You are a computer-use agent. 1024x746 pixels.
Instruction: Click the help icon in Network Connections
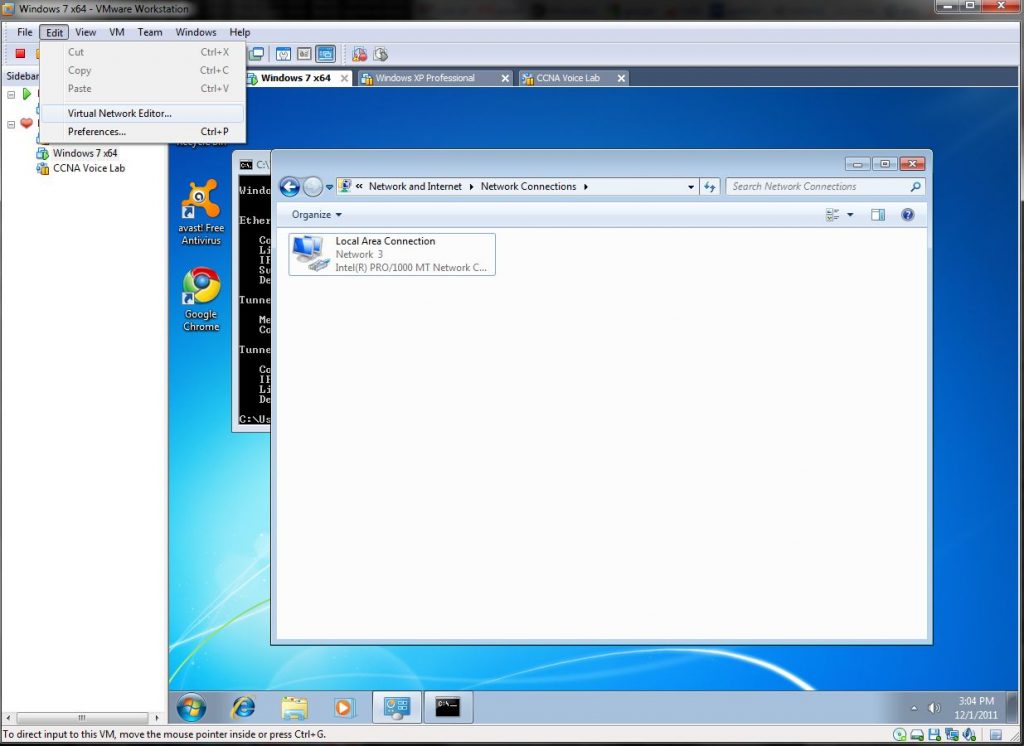(x=908, y=214)
